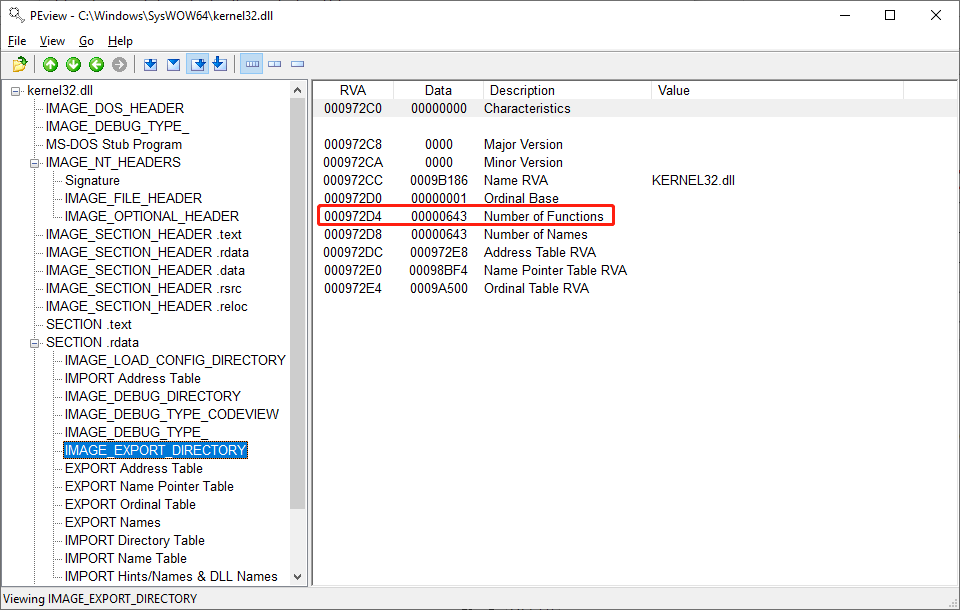Go back with the green left arrow
Viewport: 960px width, 610px height.
(96, 65)
